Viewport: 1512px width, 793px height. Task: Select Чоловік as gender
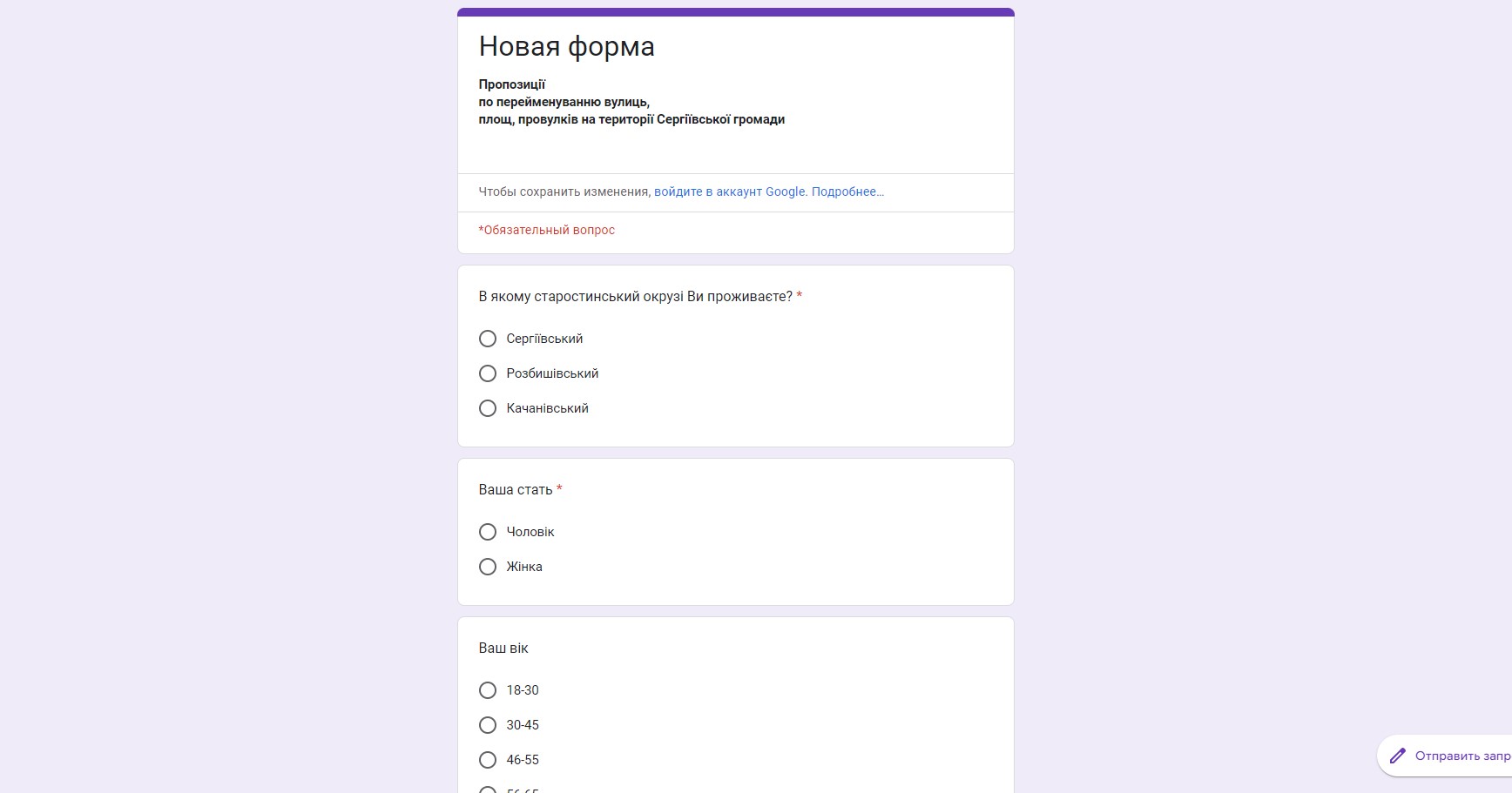[488, 532]
